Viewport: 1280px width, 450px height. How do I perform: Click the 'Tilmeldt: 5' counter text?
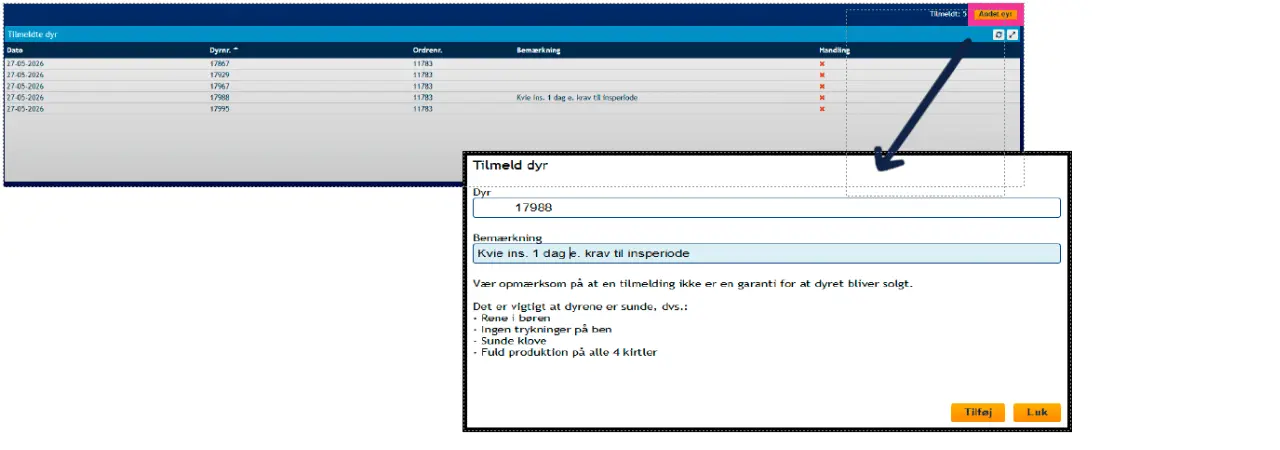(x=948, y=14)
